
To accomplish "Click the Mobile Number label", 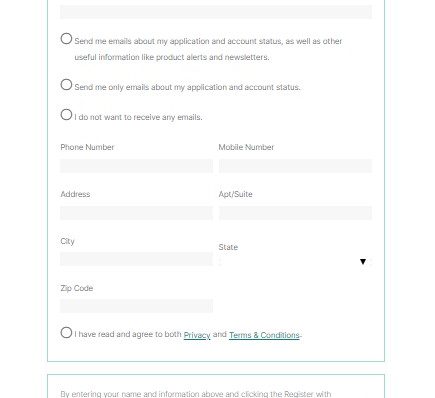I will pyautogui.click(x=246, y=147).
